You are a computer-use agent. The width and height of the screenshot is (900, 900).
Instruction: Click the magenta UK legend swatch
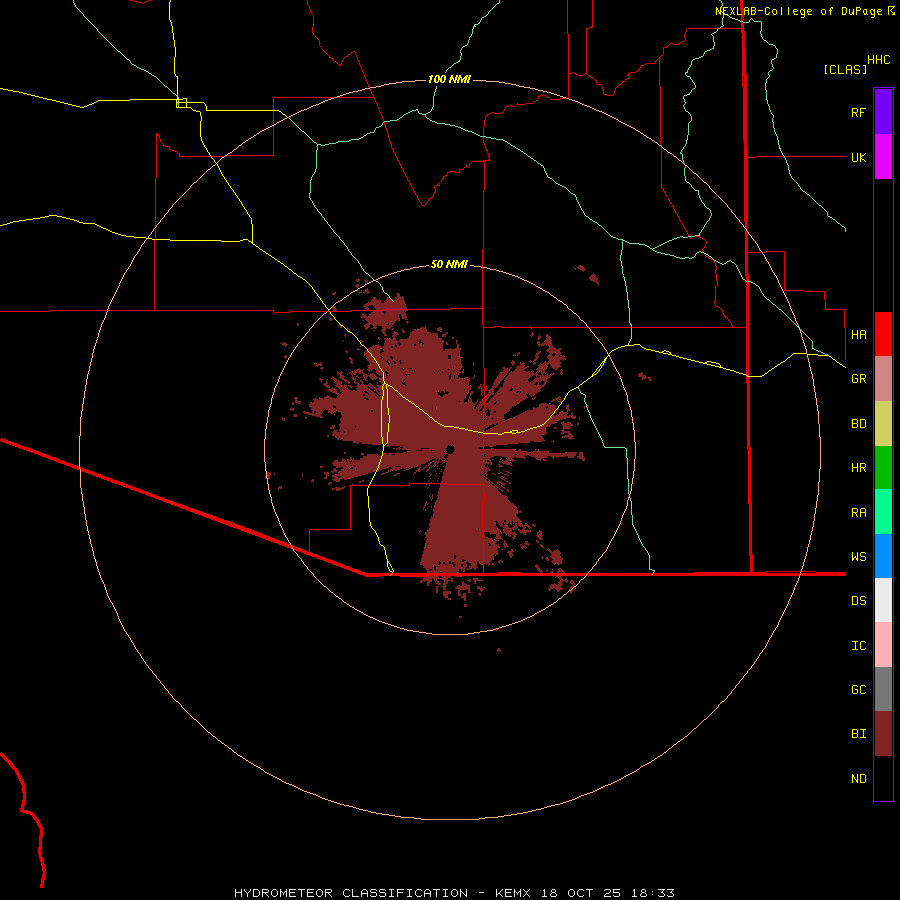[883, 157]
